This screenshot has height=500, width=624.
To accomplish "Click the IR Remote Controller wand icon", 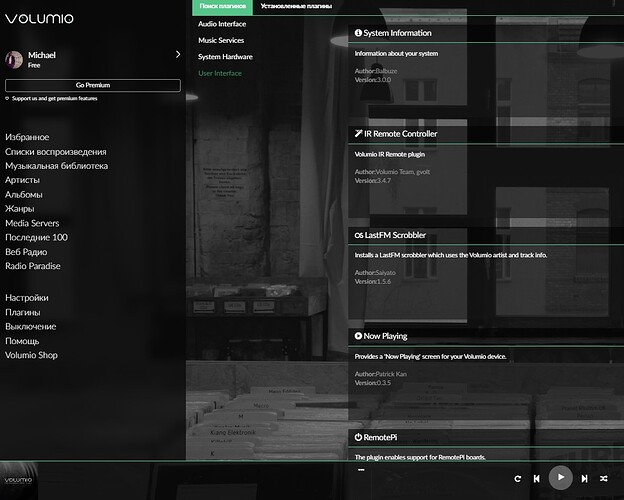I will (x=359, y=133).
